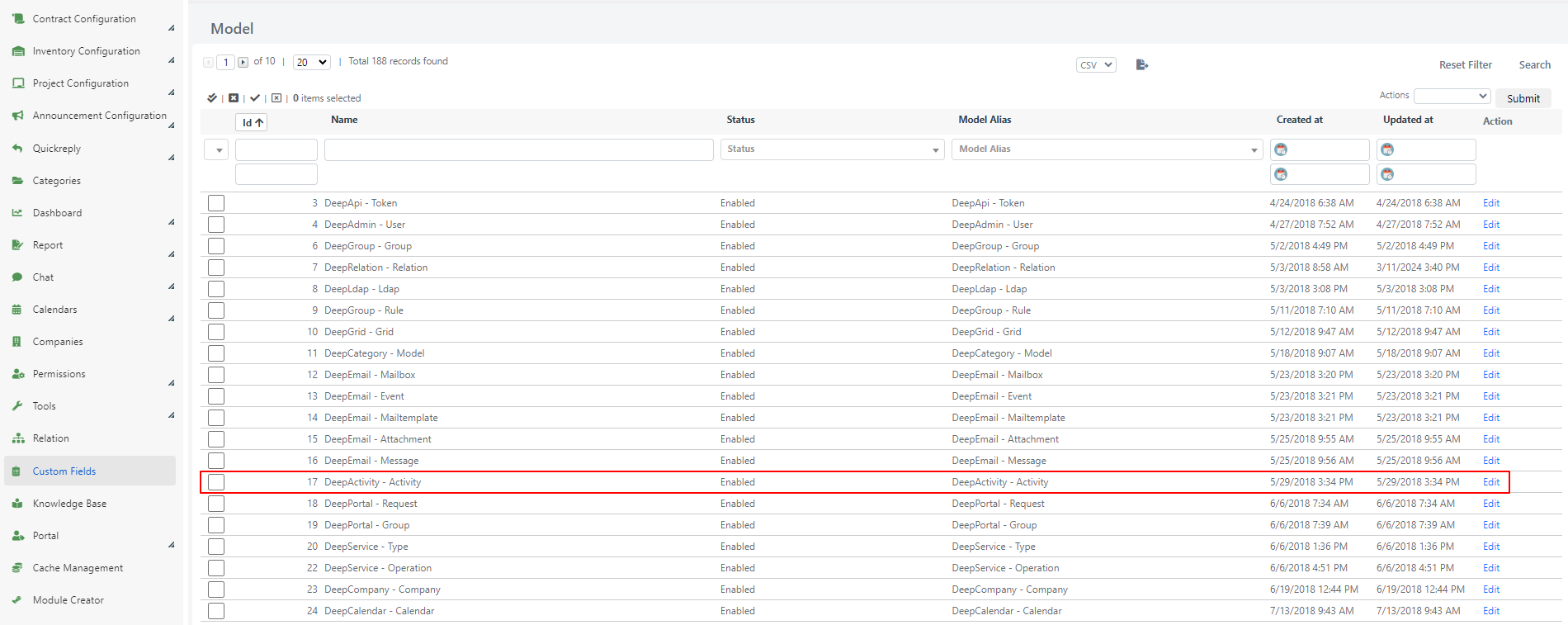Click the Inventory Configuration sidebar icon

click(18, 51)
